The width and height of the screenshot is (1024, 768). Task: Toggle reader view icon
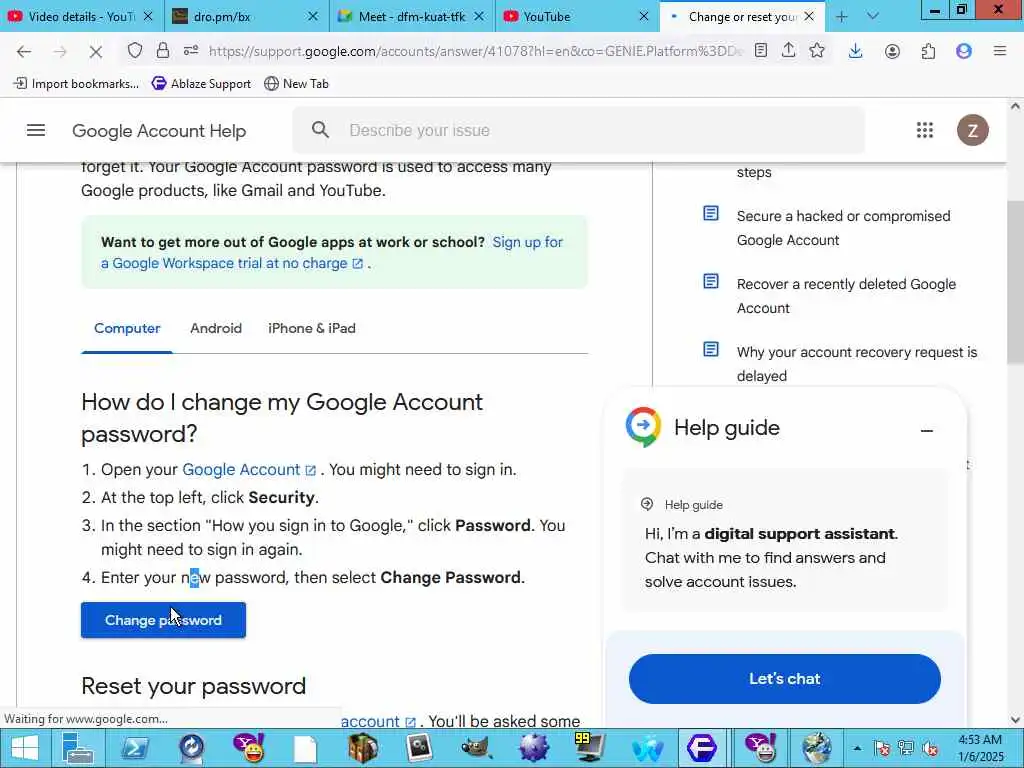(761, 50)
